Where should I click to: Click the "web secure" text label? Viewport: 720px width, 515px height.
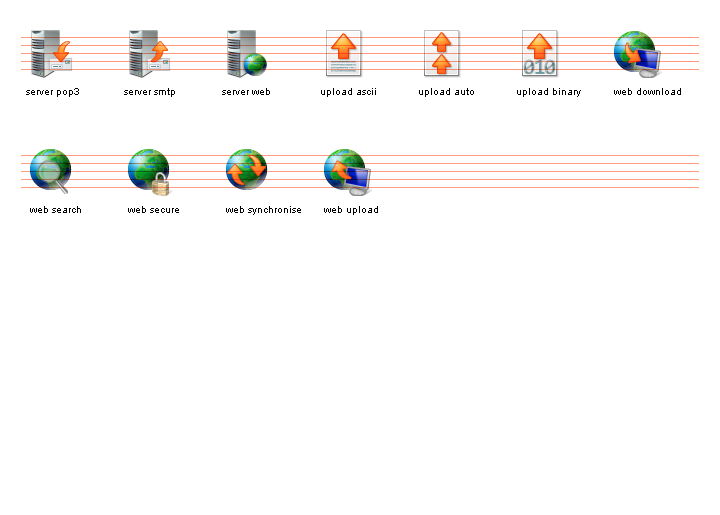pos(154,210)
